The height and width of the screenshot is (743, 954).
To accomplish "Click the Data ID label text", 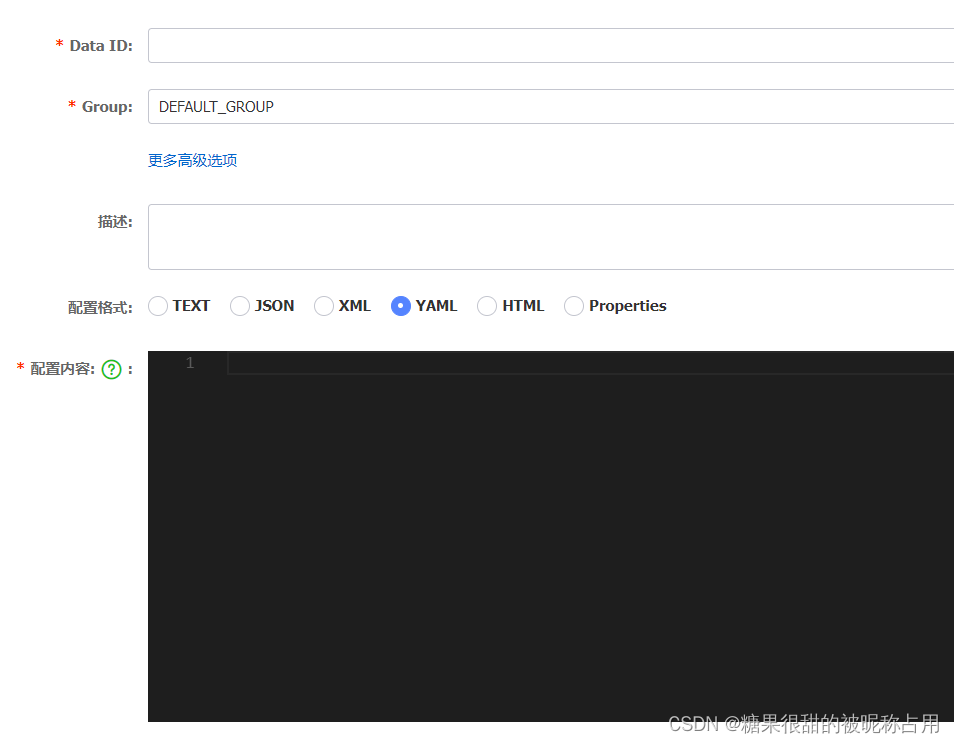I will 101,46.
